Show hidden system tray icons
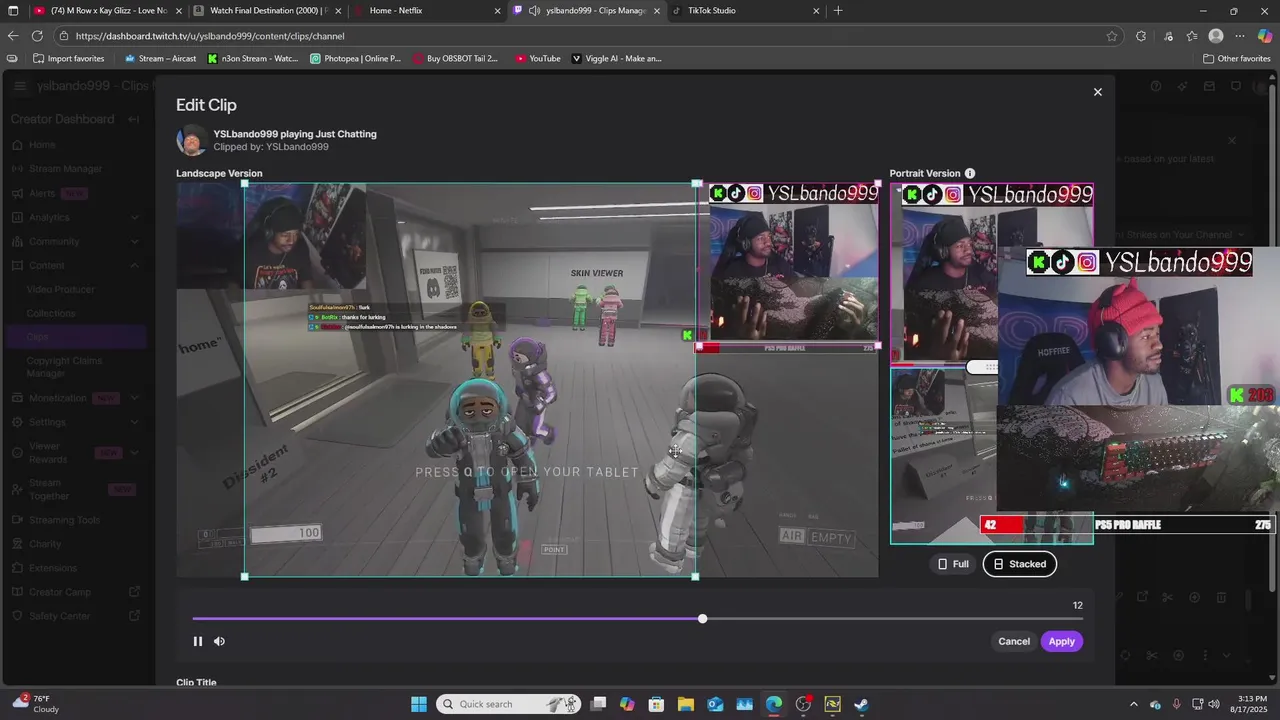Image resolution: width=1280 pixels, height=720 pixels. point(1133,704)
